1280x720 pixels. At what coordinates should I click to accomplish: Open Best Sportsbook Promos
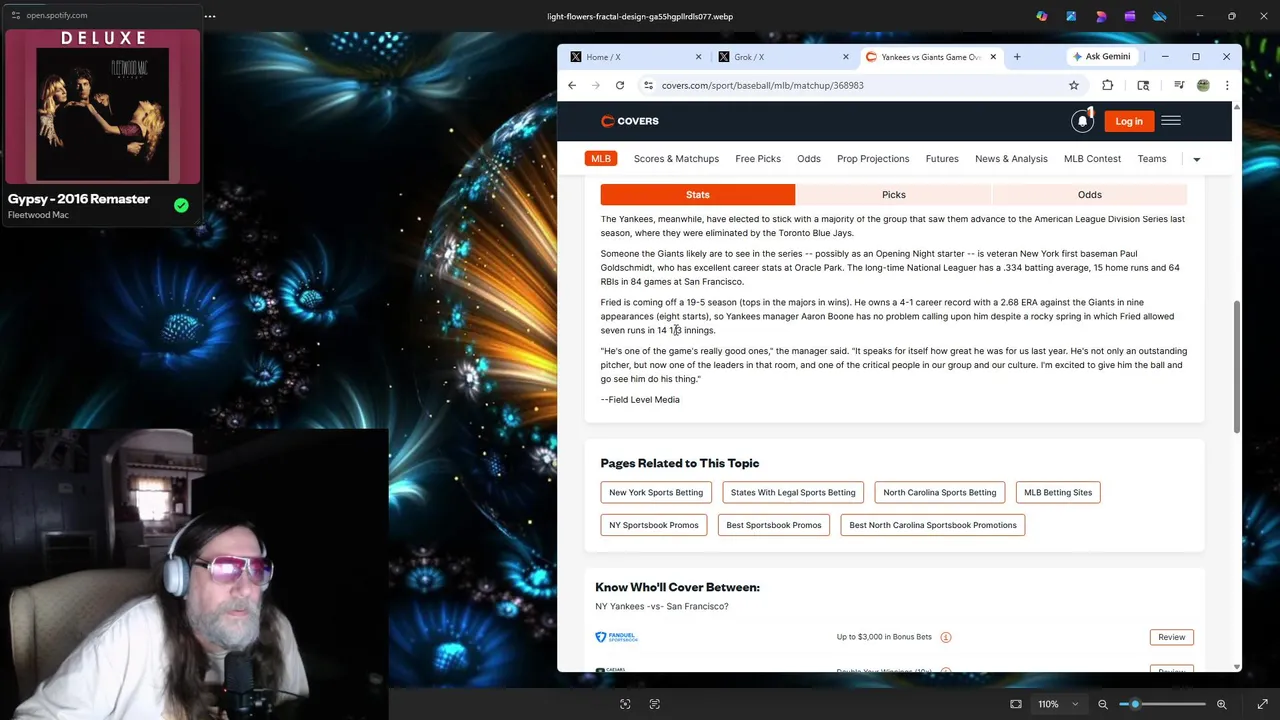[774, 525]
